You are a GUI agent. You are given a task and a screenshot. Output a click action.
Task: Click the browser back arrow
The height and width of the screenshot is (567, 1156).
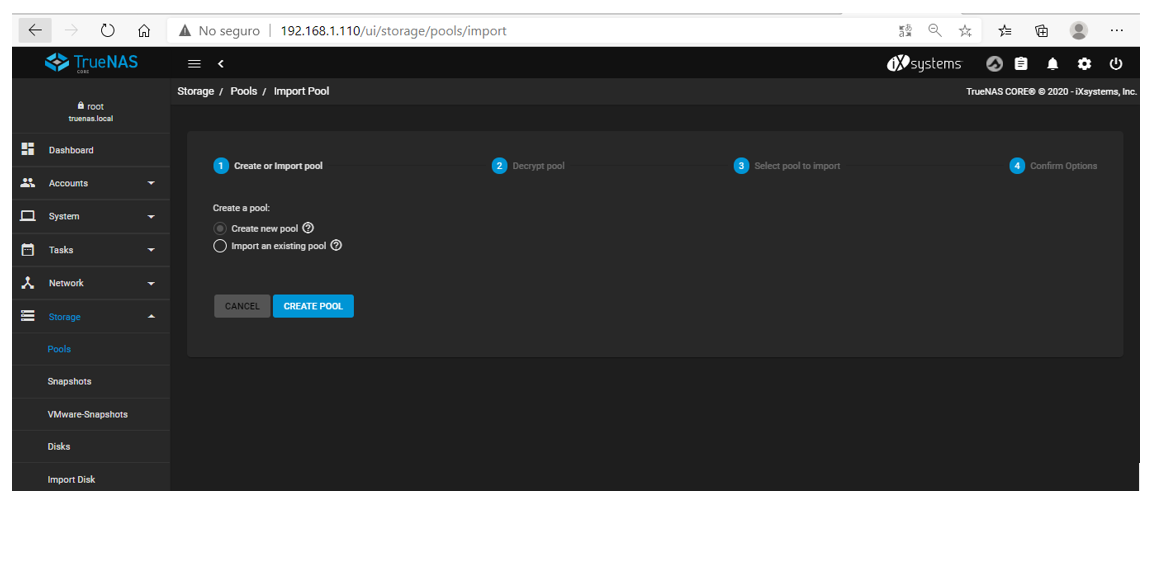(x=35, y=31)
